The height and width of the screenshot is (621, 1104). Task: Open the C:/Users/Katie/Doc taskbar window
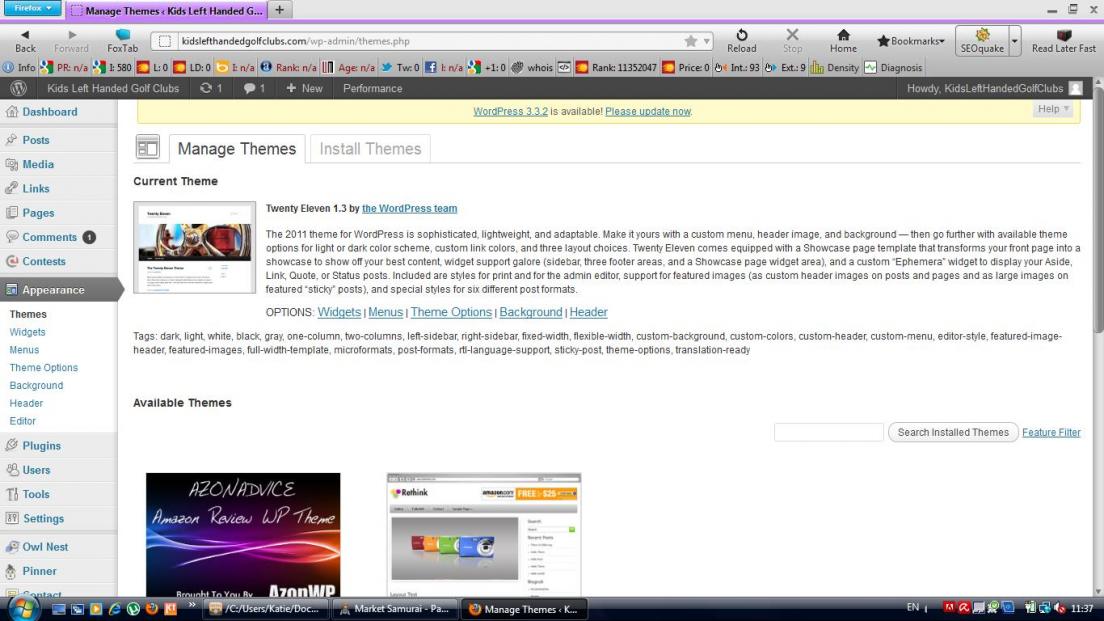(266, 609)
